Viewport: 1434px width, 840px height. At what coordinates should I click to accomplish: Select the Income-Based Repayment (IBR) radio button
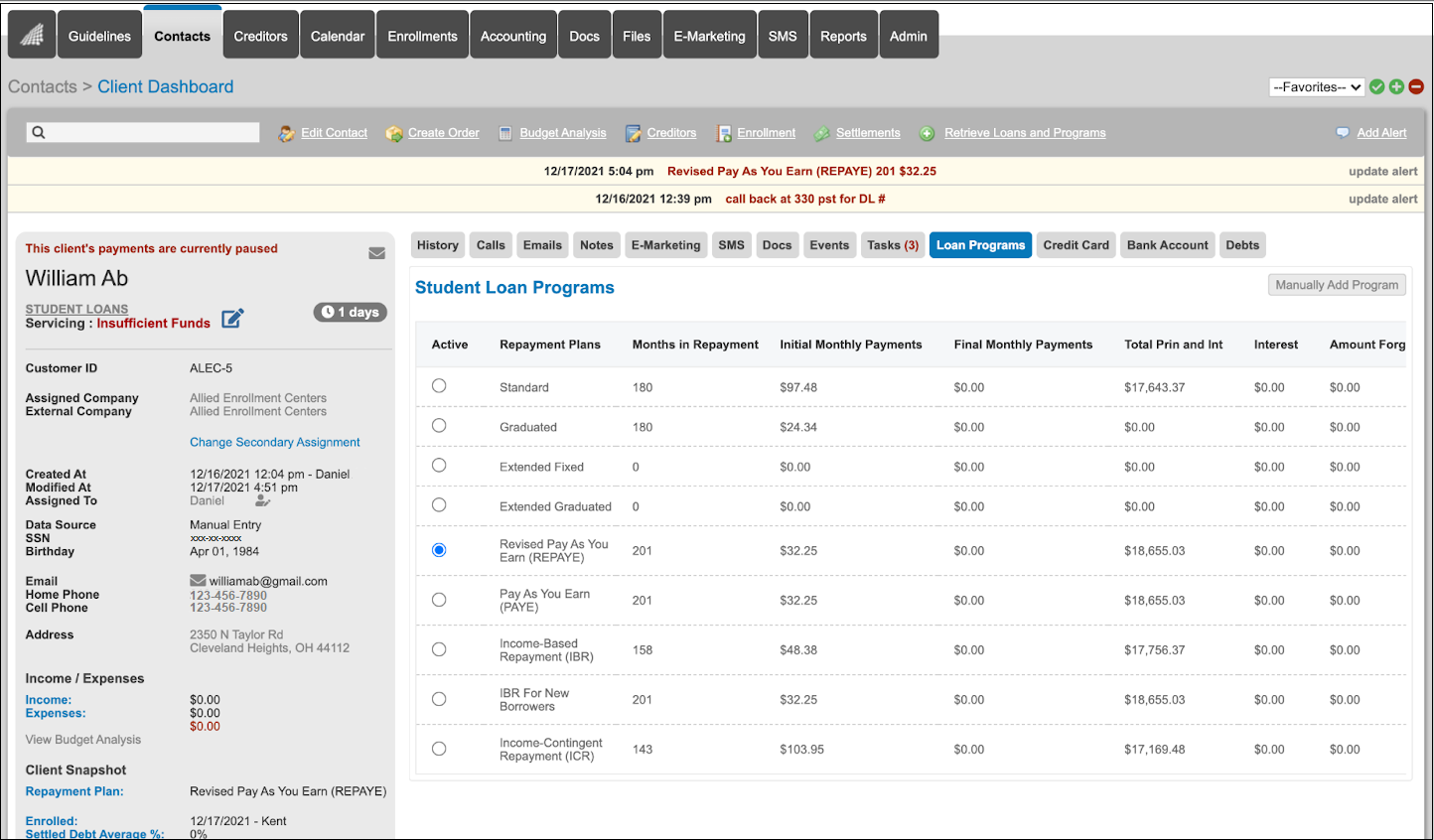[x=439, y=649]
